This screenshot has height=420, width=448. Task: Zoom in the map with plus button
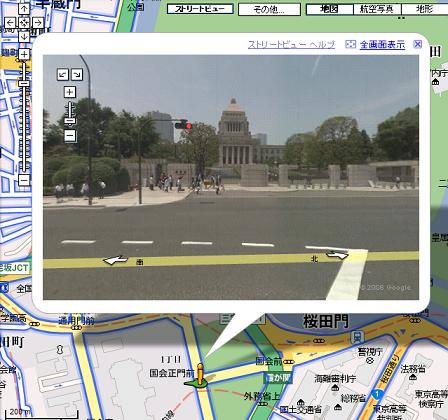click(x=24, y=54)
